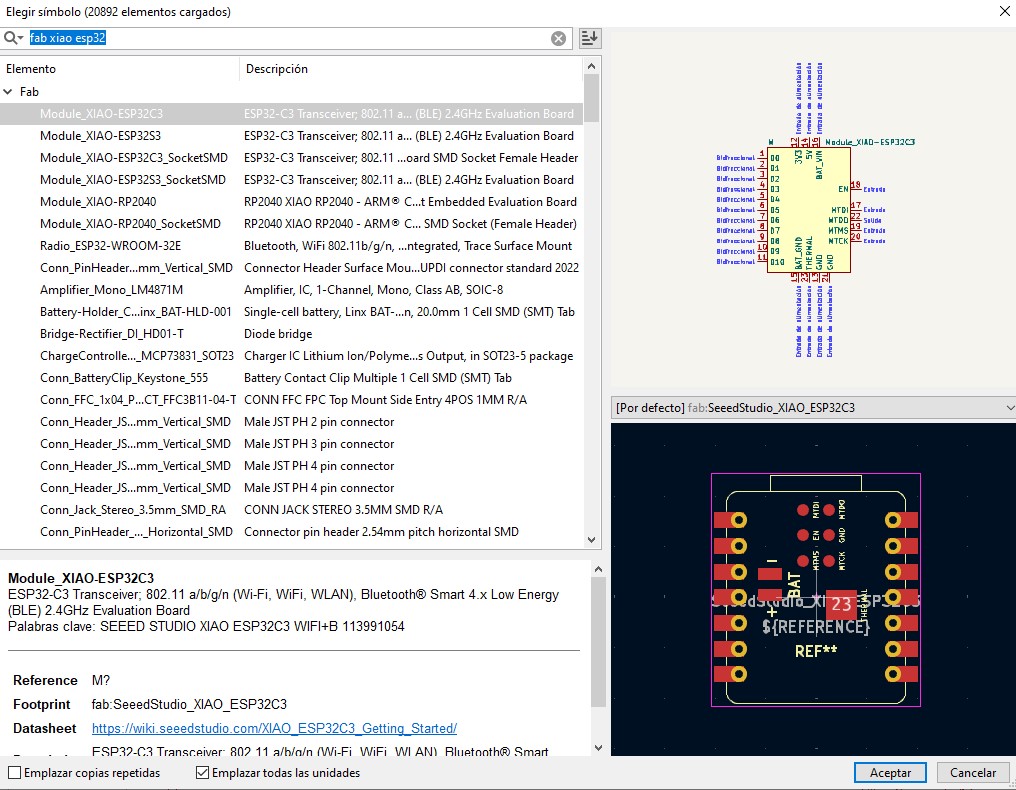This screenshot has width=1016, height=790.
Task: Select the Male JST PH 3 pin connector row
Action: [292, 445]
